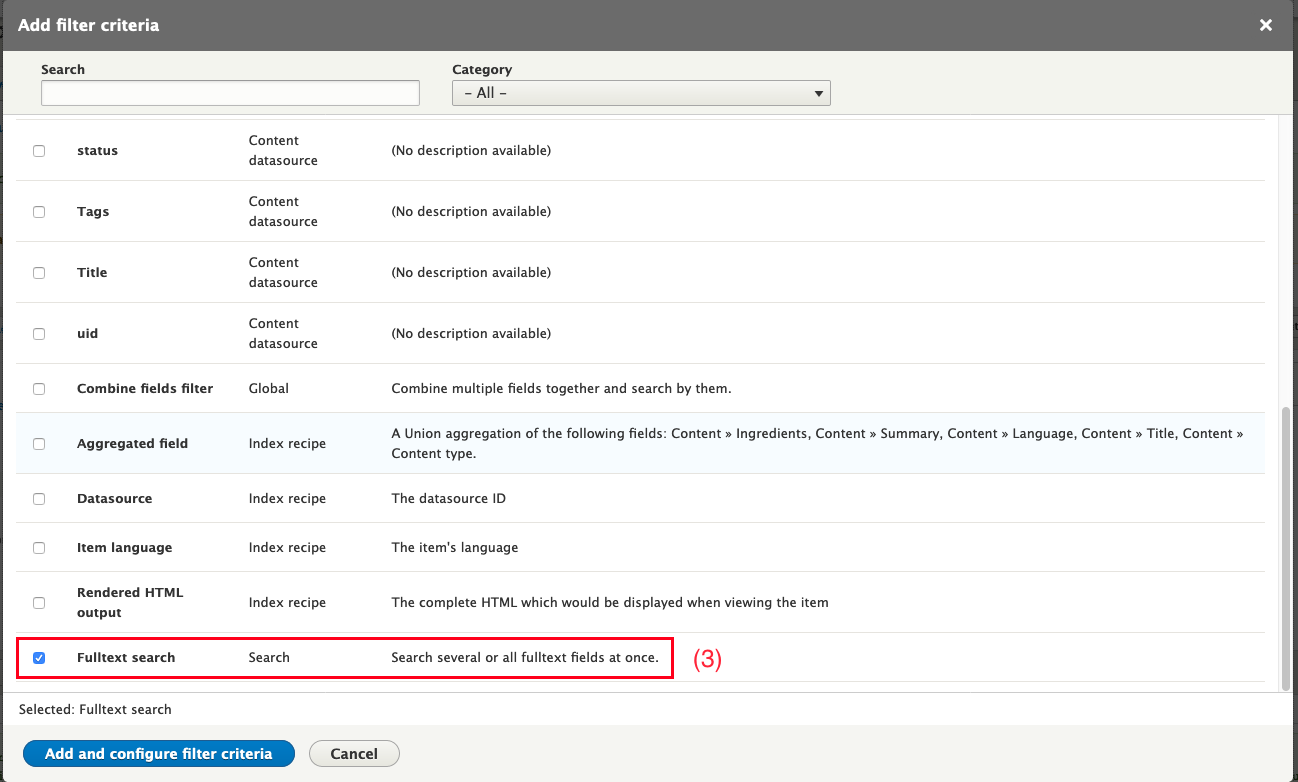Image resolution: width=1298 pixels, height=782 pixels.
Task: Click the Aggregated field label
Action: pos(132,444)
